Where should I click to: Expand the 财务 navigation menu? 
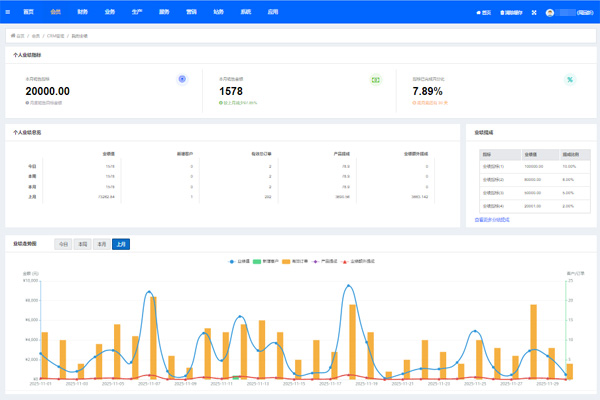tap(82, 12)
